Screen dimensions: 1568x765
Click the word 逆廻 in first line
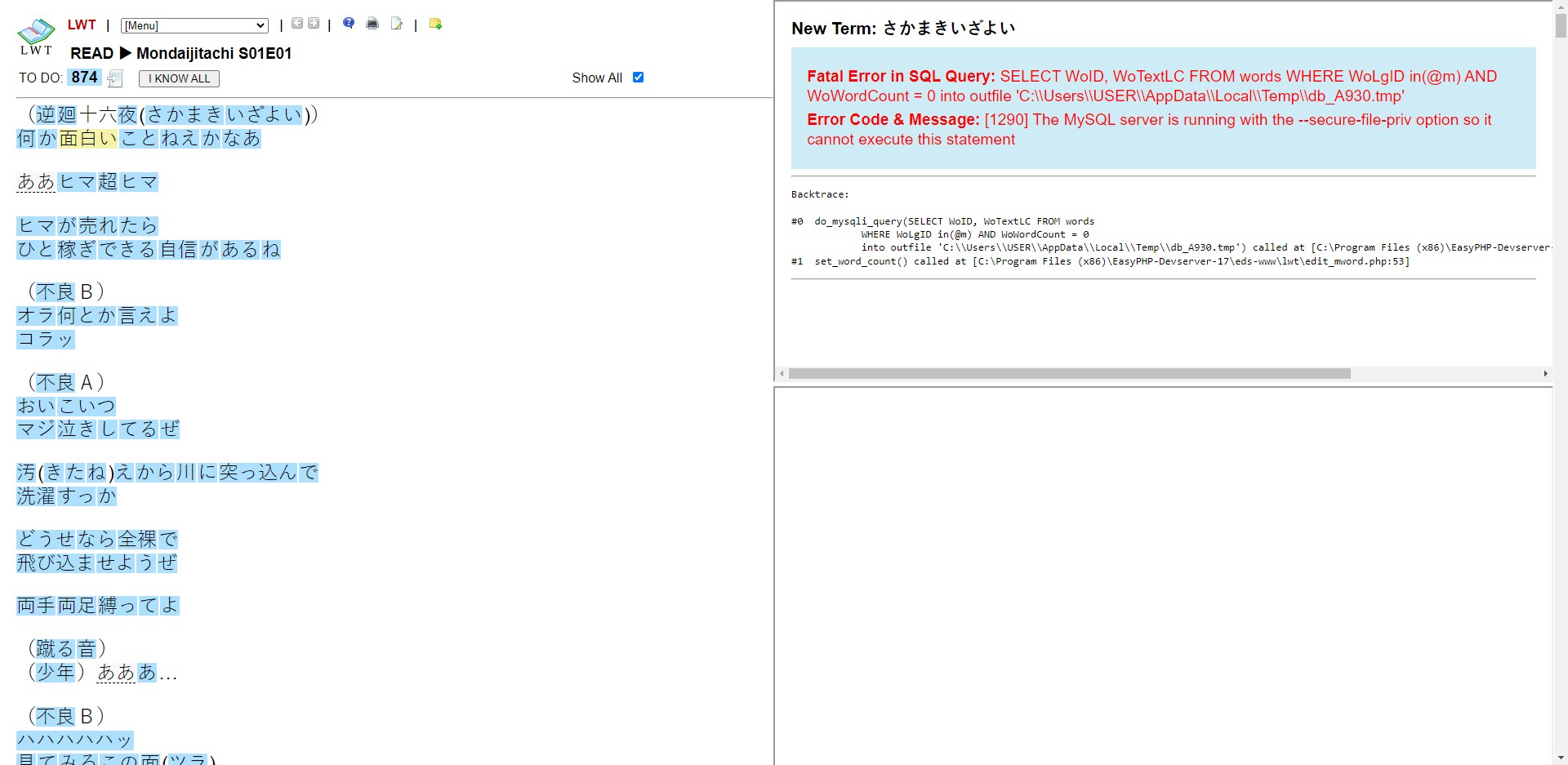click(56, 114)
